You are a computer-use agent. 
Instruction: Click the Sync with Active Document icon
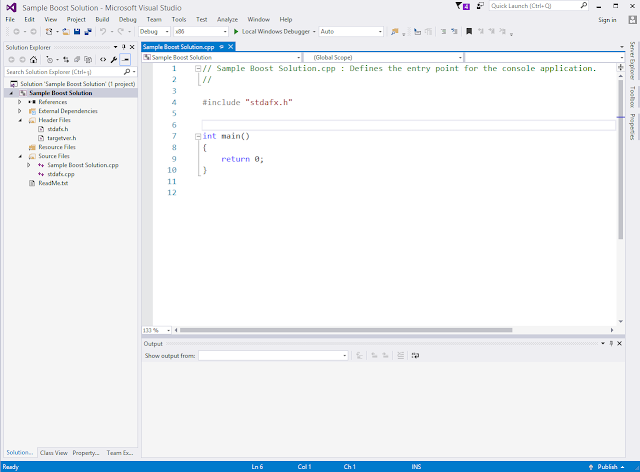click(x=66, y=60)
